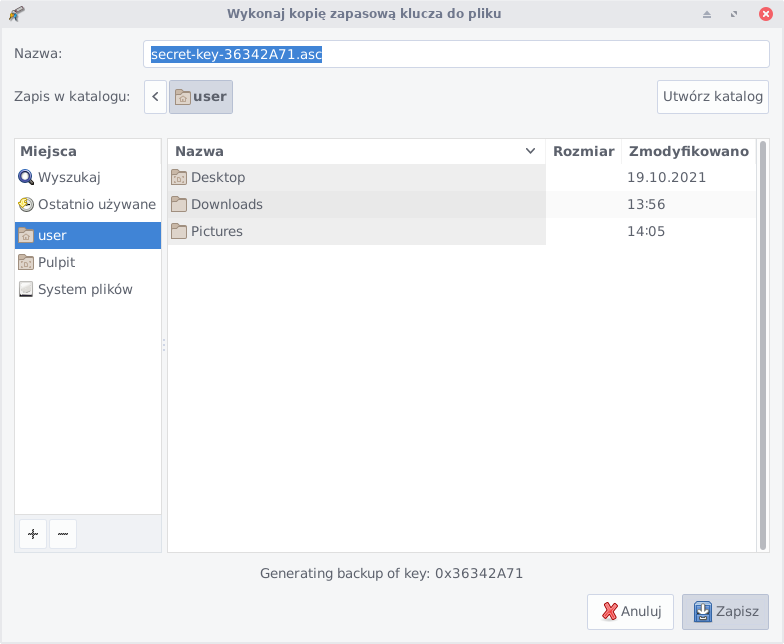The height and width of the screenshot is (644, 784).
Task: Open the Desktop folder in file list
Action: pos(217,178)
